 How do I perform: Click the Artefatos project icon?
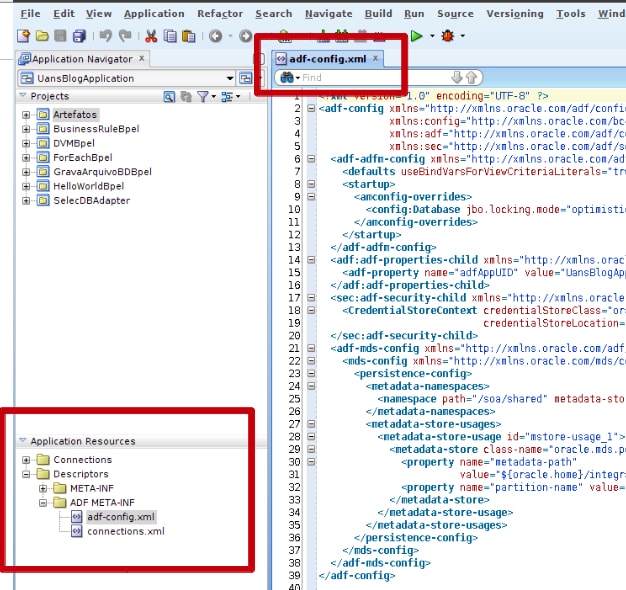43,115
